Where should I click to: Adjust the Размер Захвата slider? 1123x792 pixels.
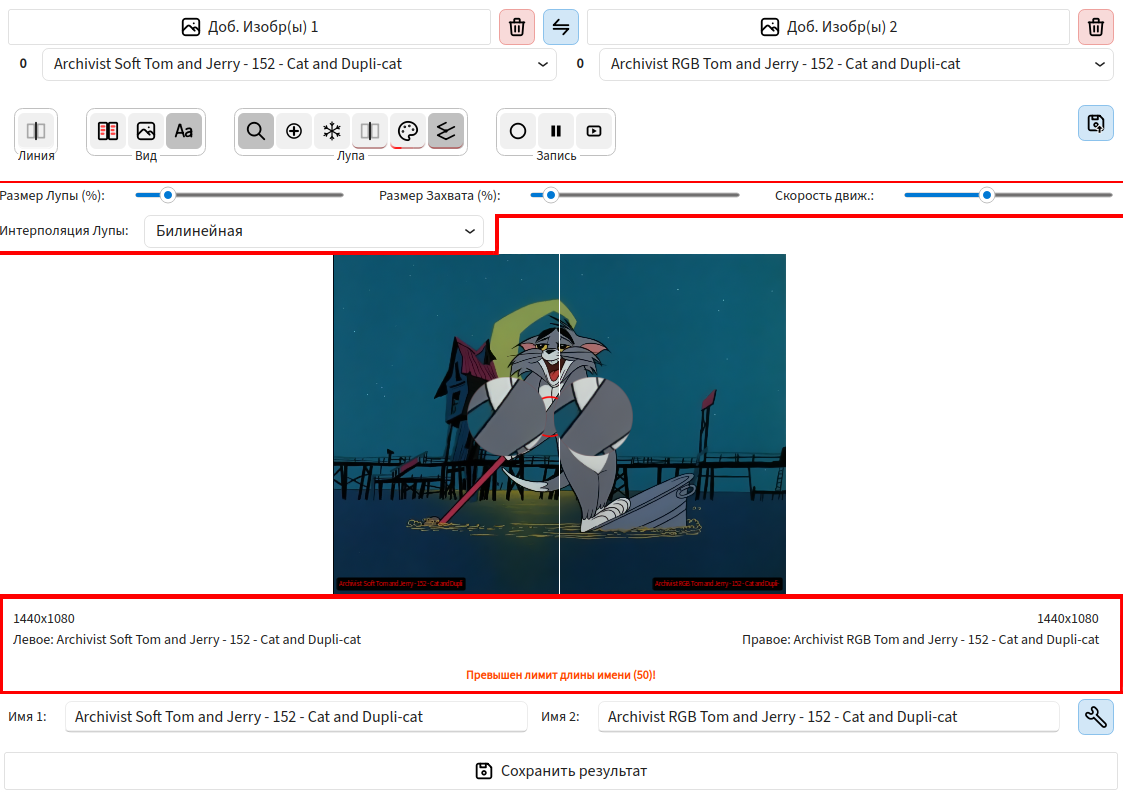point(635,195)
